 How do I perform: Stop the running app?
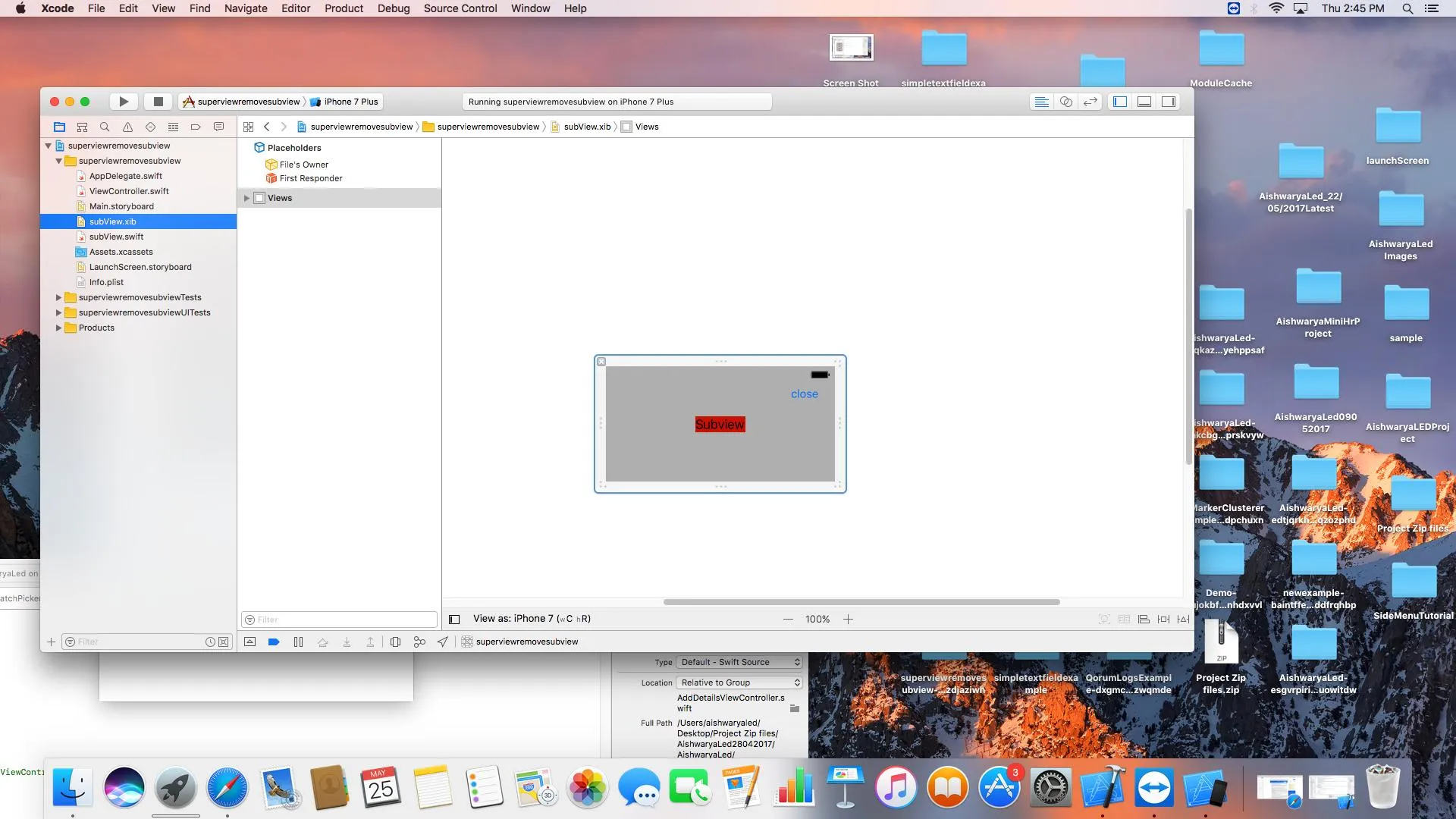(158, 102)
